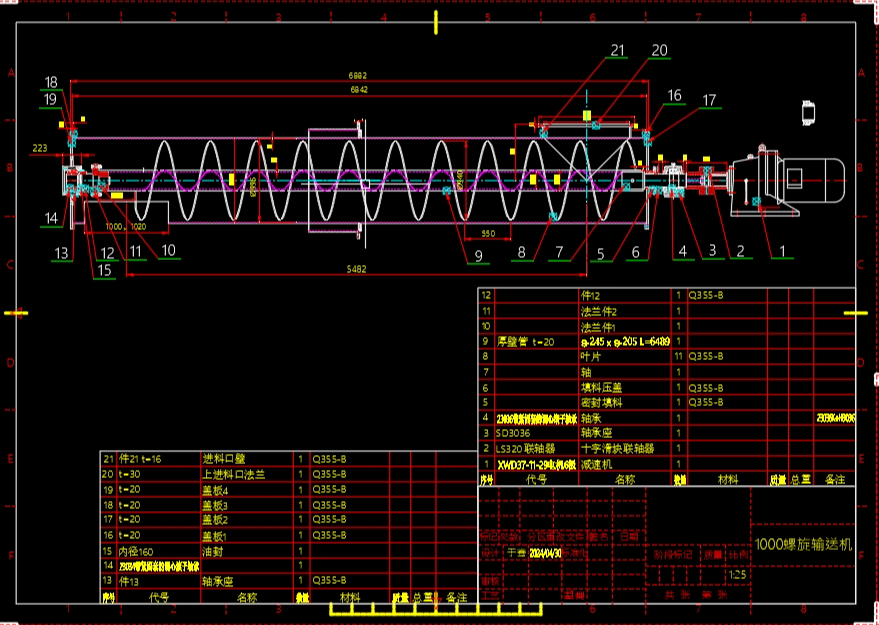This screenshot has width=879, height=625.
Task: Click the 十字滑块联轴器 cell in parts list
Action: pyautogui.click(x=618, y=449)
